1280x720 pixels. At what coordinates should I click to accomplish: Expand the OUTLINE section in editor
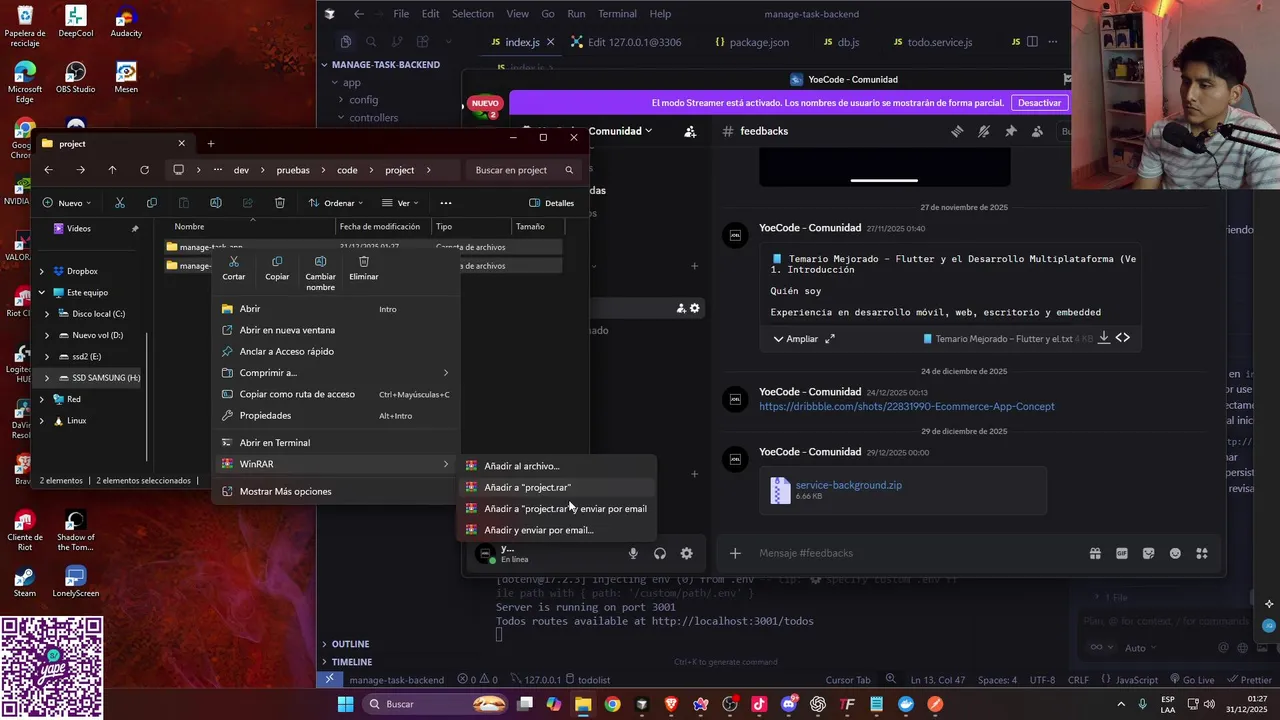tap(350, 644)
